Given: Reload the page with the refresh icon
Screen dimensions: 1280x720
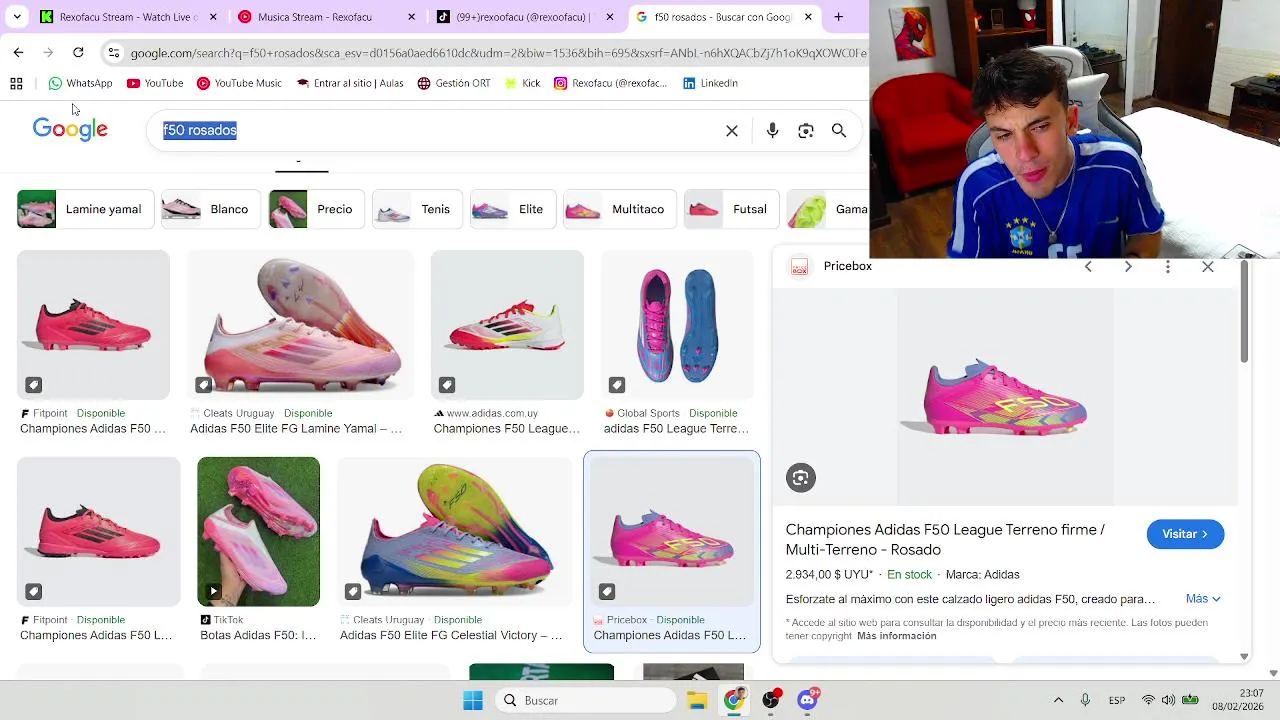Looking at the screenshot, I should click(78, 52).
